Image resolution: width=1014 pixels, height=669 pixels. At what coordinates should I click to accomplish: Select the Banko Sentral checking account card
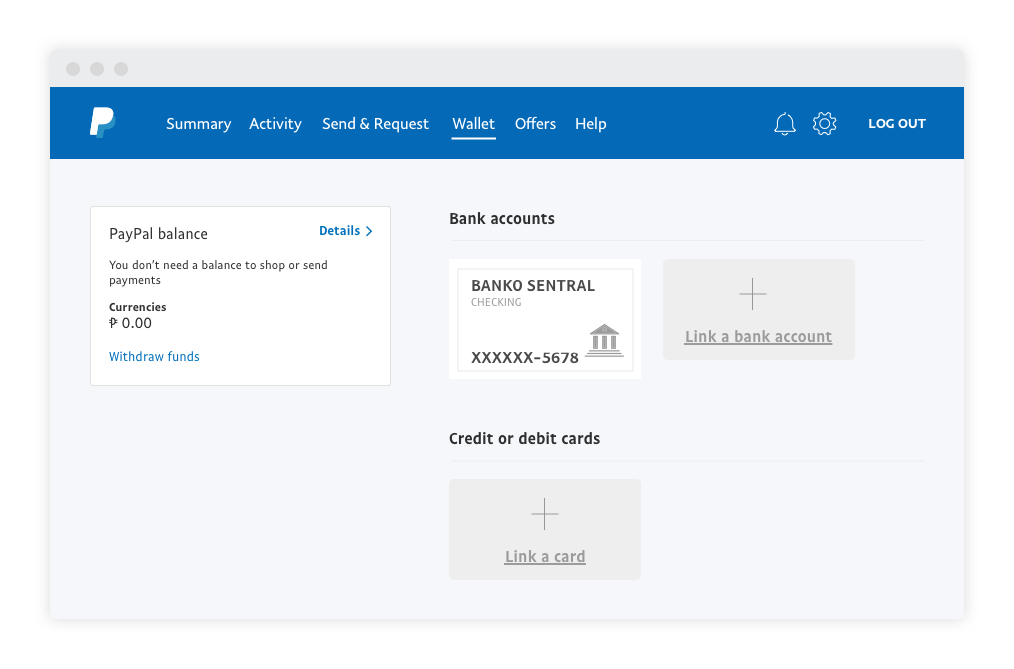tap(544, 320)
